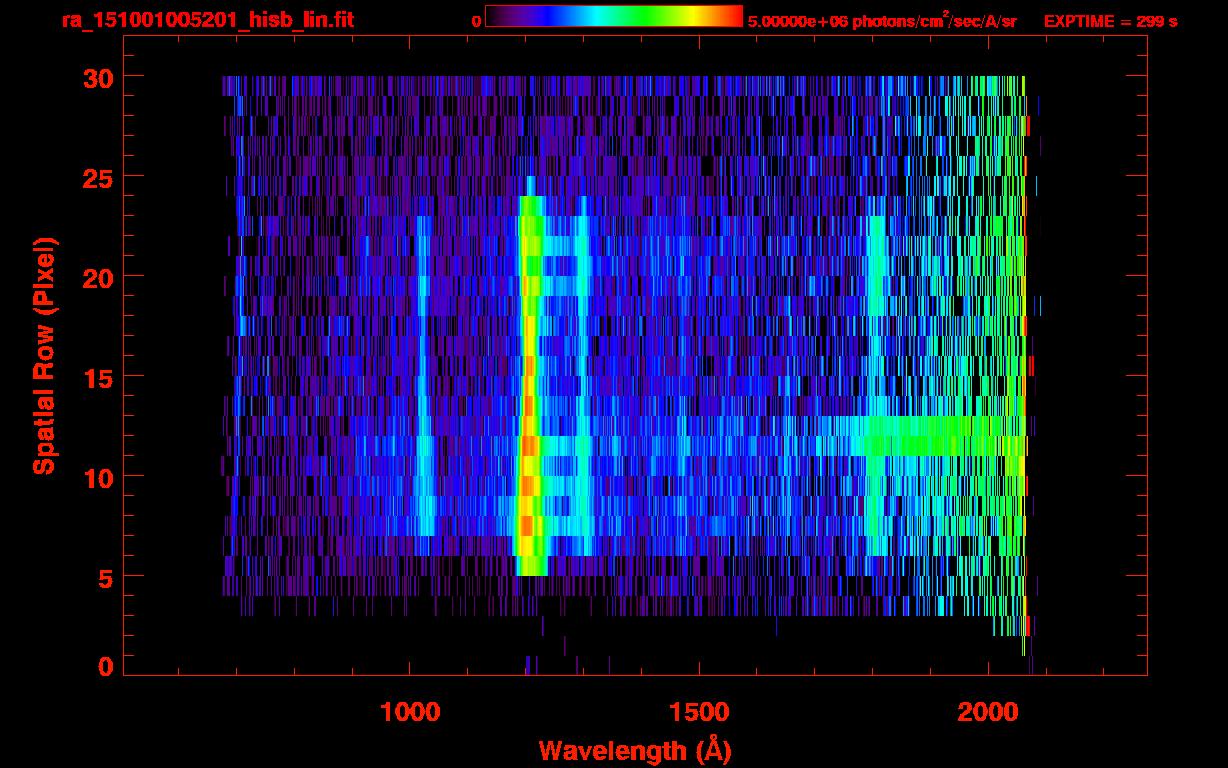Click the 2000 wavelength tick label
Screen dimensions: 1228x768
[x=987, y=712]
